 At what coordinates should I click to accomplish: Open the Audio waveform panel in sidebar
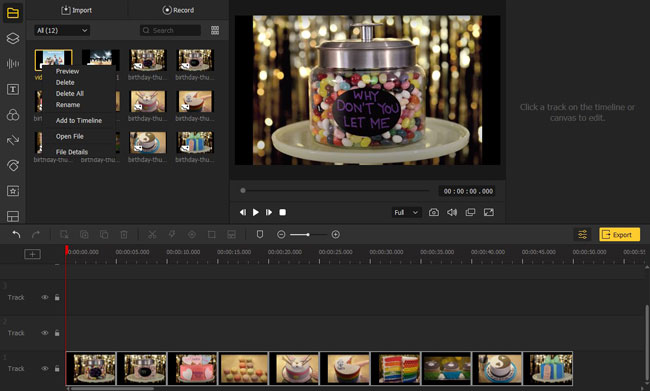coord(13,63)
